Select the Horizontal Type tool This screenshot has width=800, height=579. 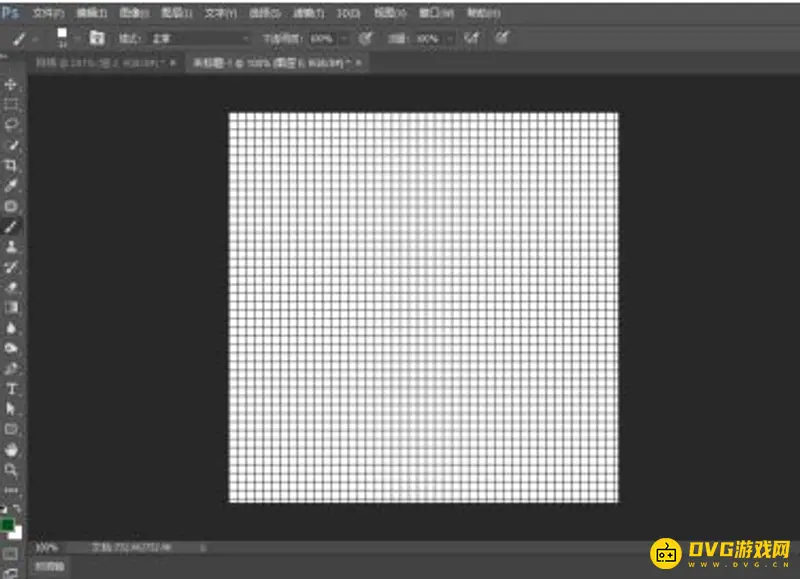coord(11,388)
